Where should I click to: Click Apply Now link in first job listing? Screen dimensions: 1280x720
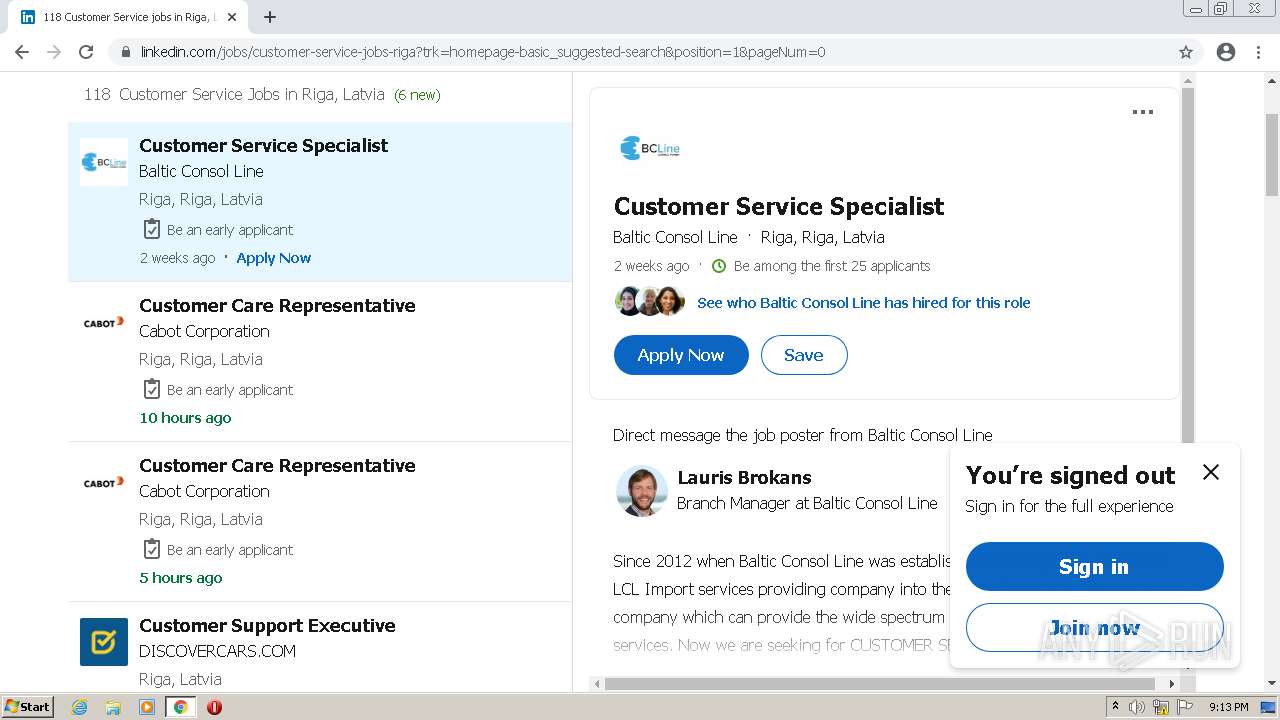[274, 258]
